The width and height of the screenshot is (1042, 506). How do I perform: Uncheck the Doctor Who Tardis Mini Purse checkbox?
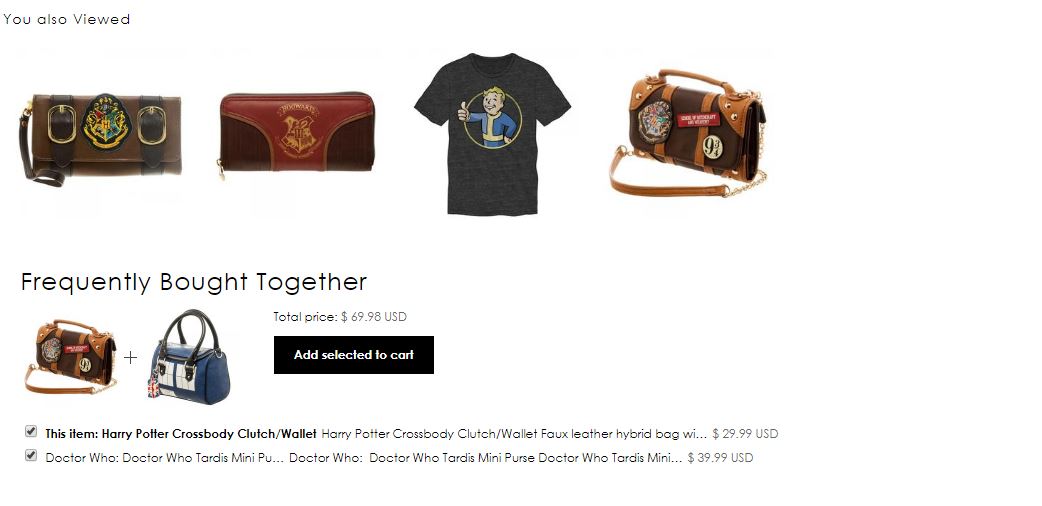coord(31,455)
